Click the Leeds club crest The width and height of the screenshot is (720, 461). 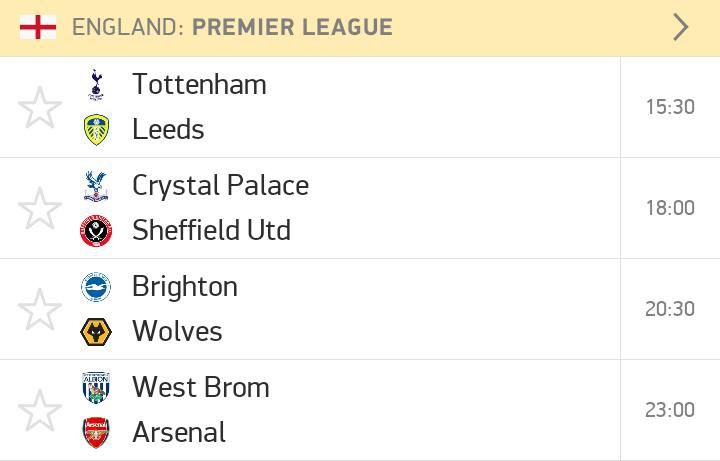(96, 129)
